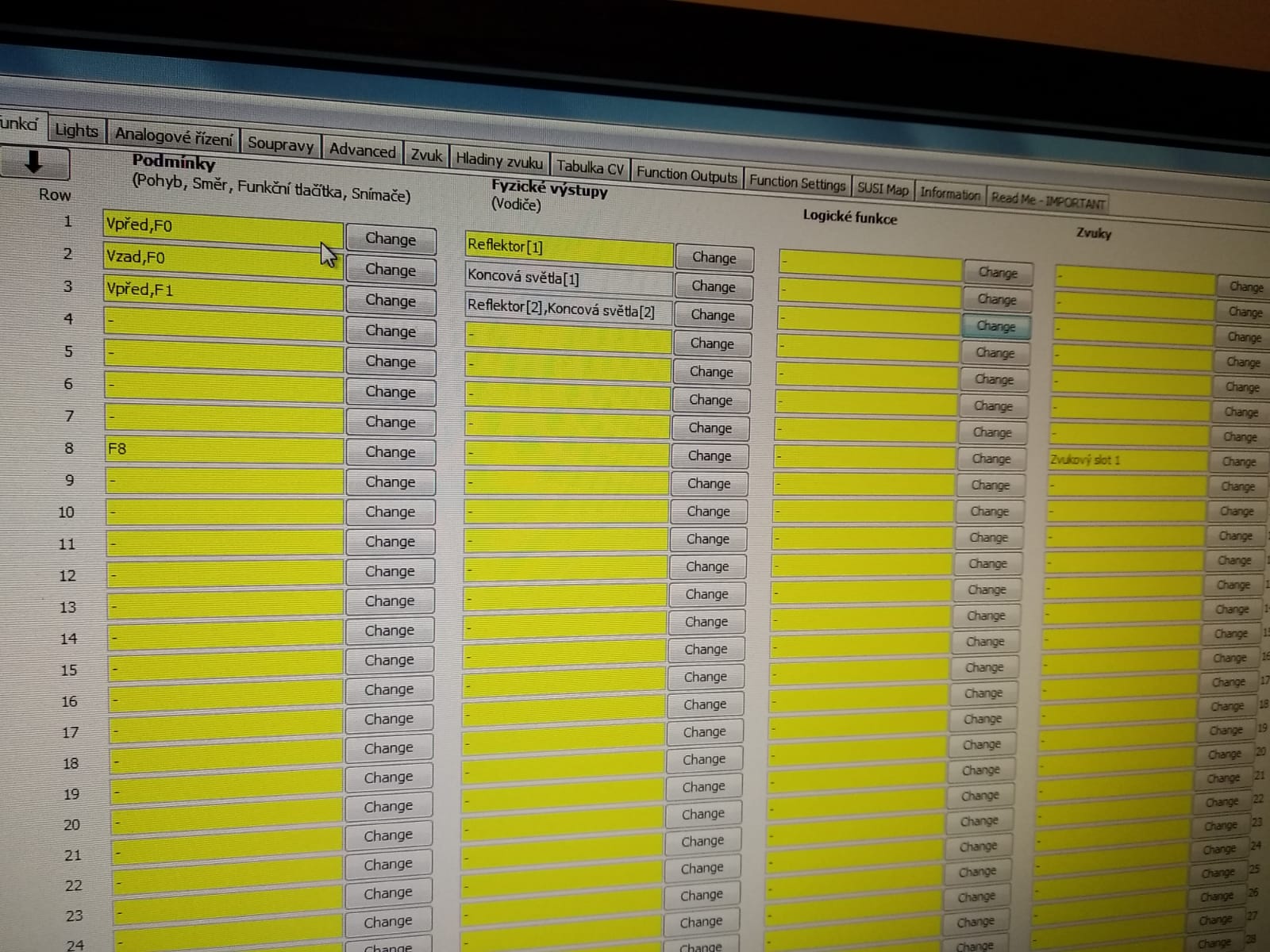Open the Advanced tab
This screenshot has height=952, width=1270.
pyautogui.click(x=362, y=151)
